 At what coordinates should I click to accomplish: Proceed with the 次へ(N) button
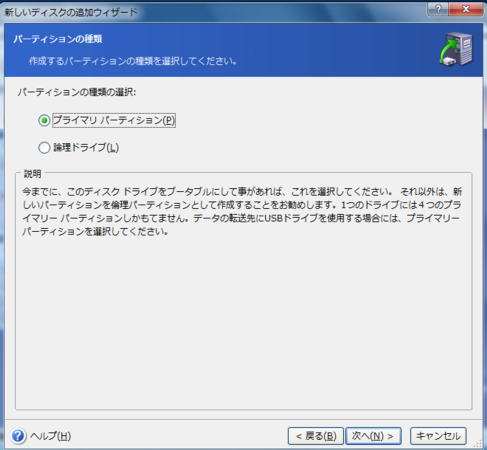(373, 436)
